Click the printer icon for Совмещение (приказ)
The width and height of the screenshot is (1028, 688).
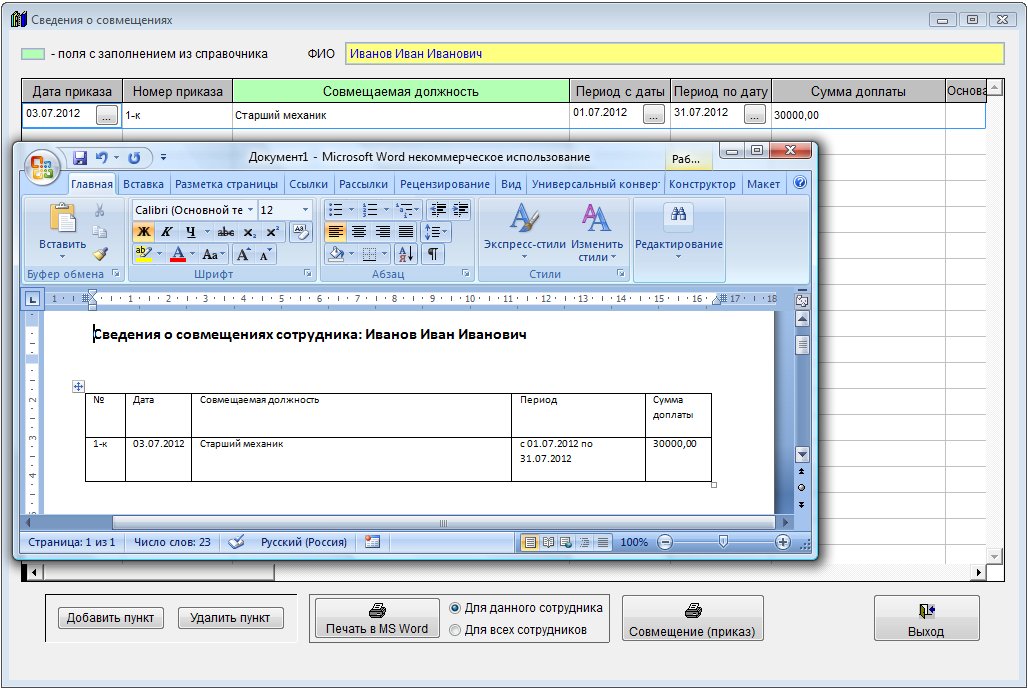point(692,610)
